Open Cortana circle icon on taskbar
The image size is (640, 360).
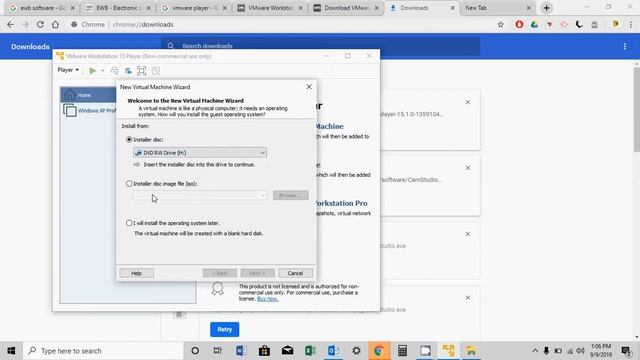click(x=195, y=351)
